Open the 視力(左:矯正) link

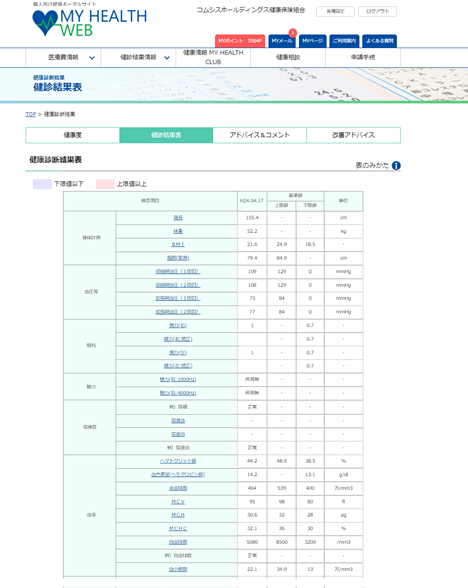click(x=178, y=366)
